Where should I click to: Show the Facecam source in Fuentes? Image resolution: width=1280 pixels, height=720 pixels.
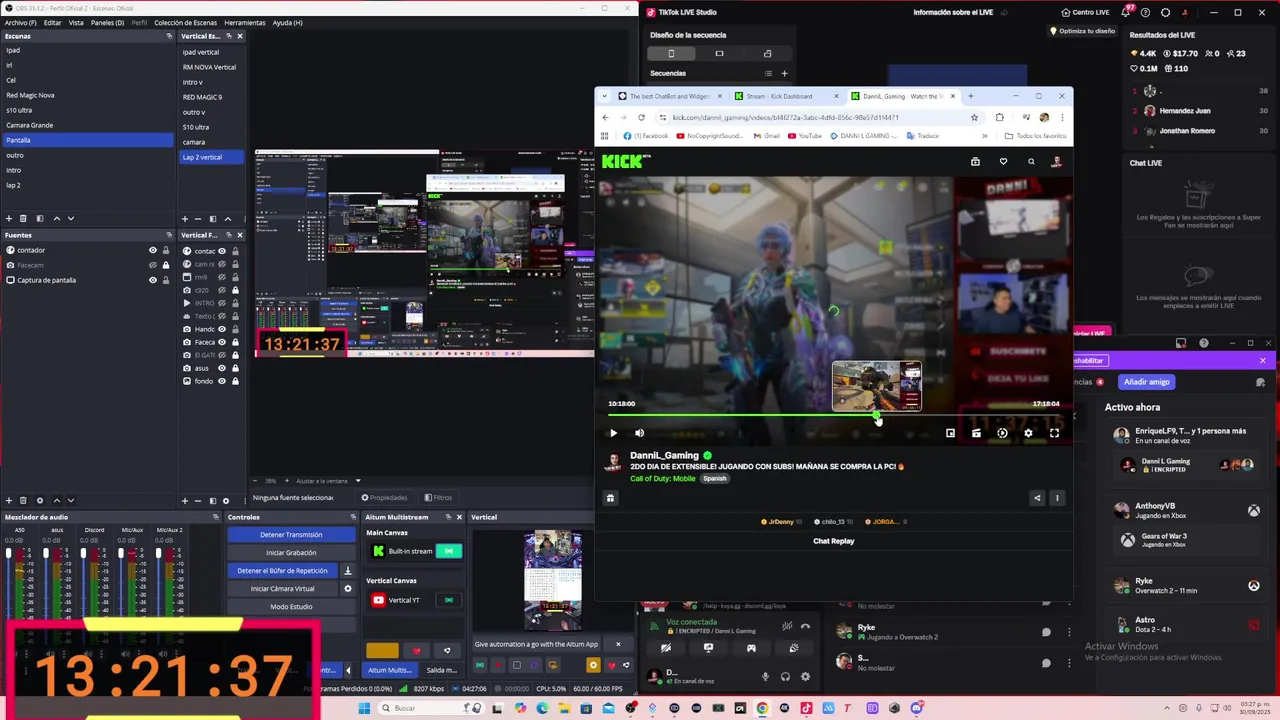[x=153, y=265]
